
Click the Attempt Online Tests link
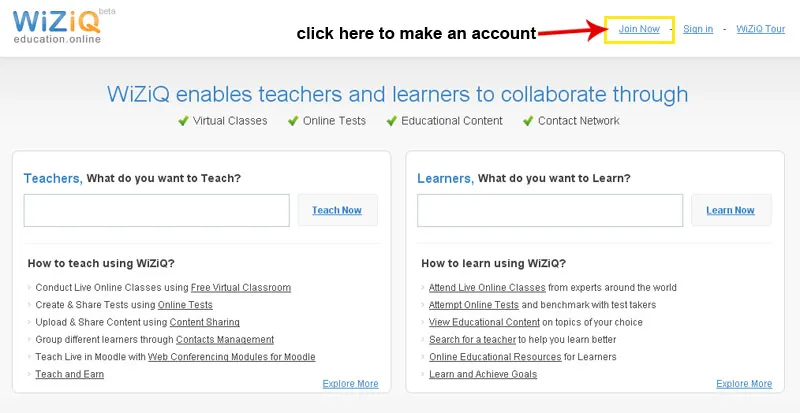pyautogui.click(x=474, y=305)
